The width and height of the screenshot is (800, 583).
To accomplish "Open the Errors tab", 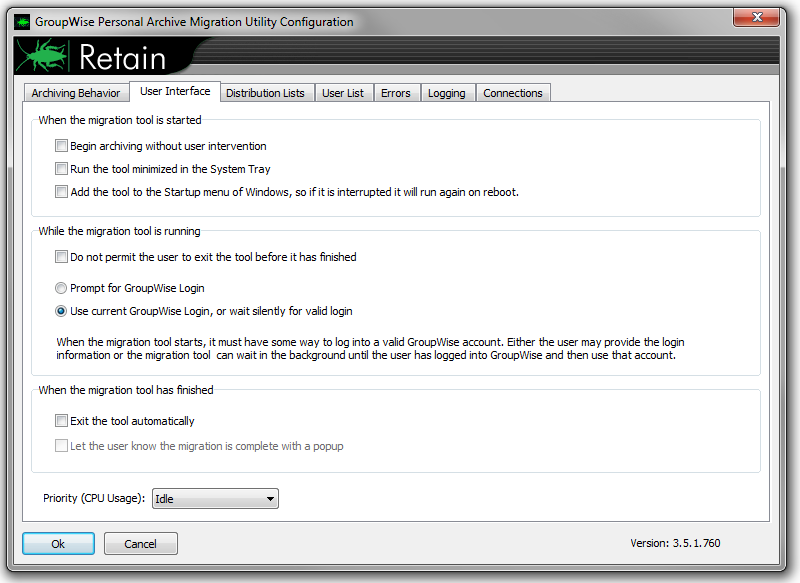I will pyautogui.click(x=396, y=93).
